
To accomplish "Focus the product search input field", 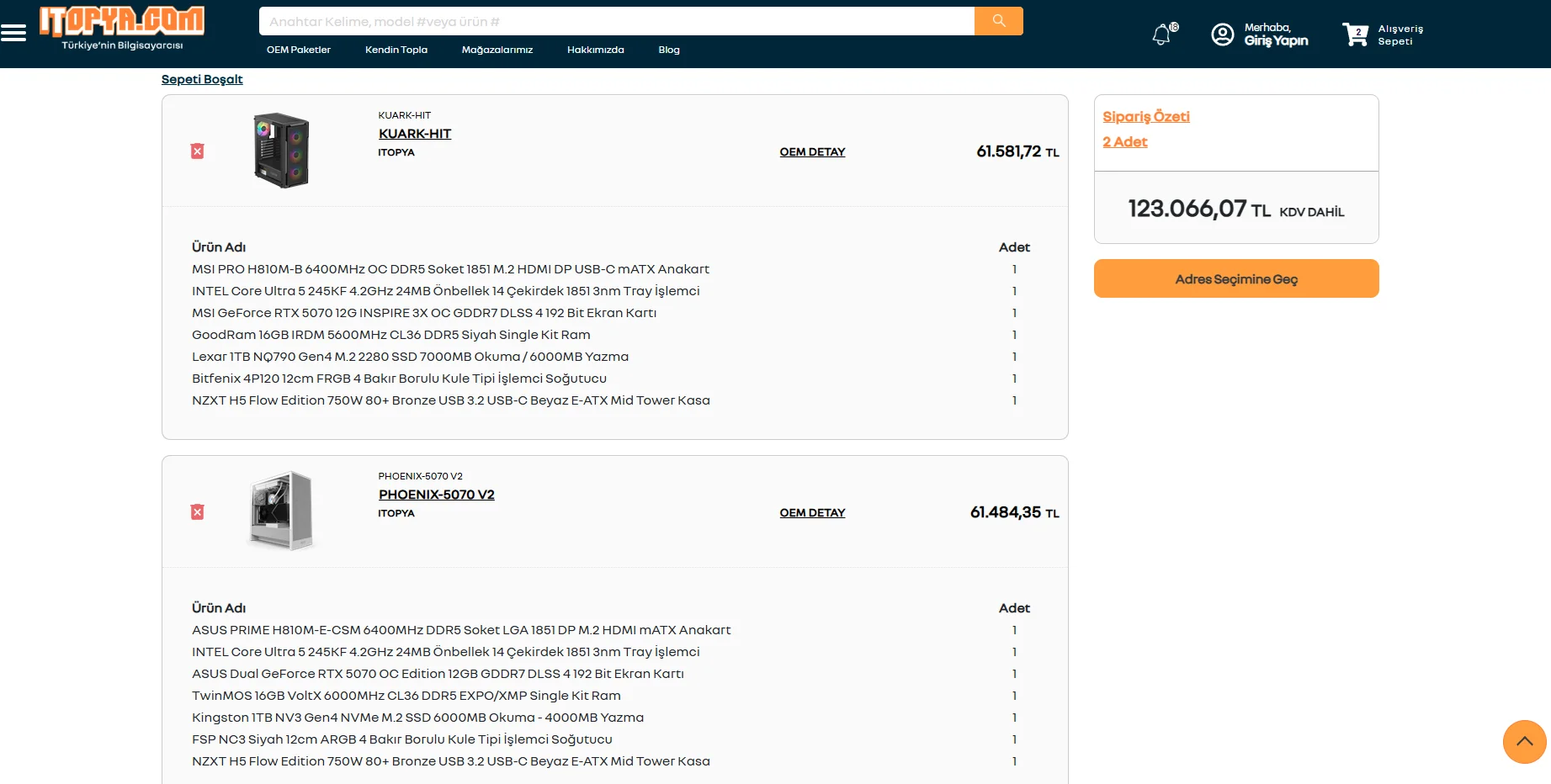I will click(617, 21).
